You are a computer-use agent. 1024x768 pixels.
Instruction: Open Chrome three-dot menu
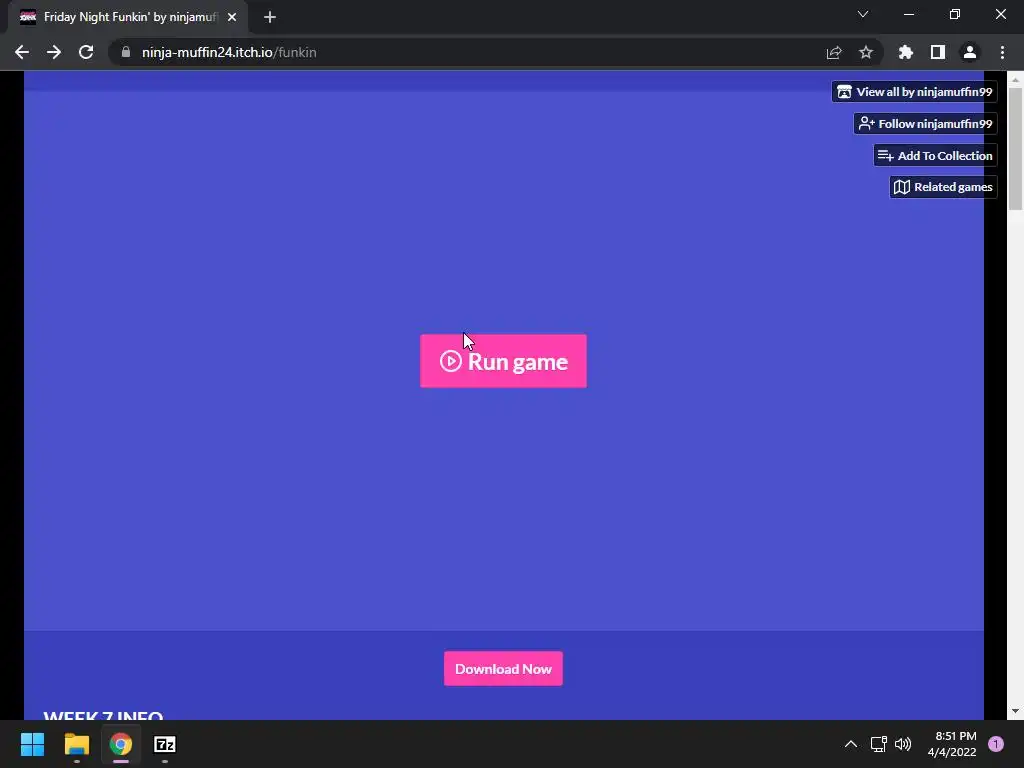1002,52
